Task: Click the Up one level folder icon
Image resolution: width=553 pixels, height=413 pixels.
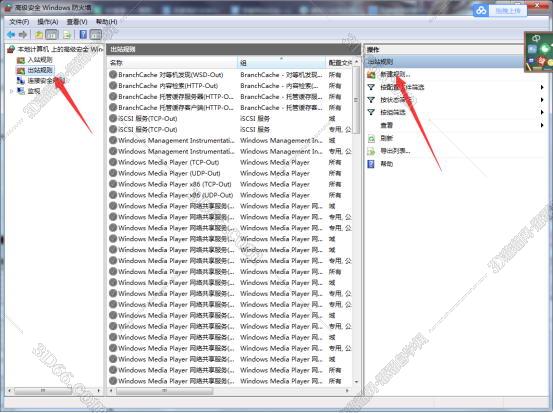Action: (x=39, y=35)
